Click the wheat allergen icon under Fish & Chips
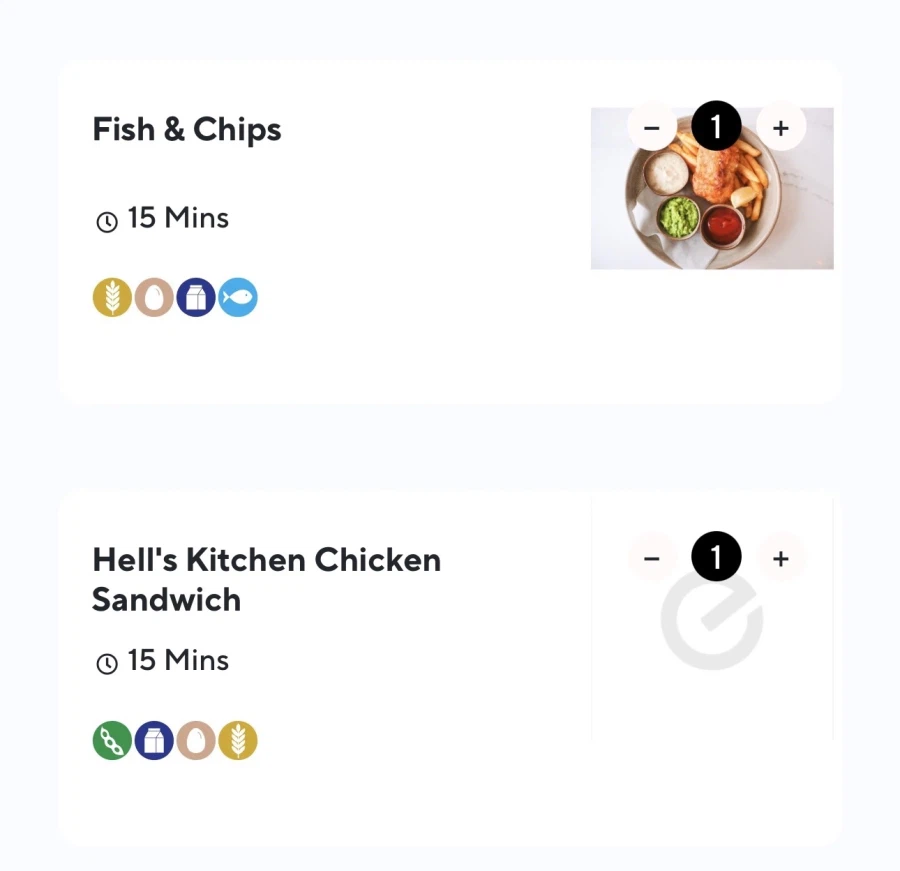900x871 pixels. pos(112,298)
